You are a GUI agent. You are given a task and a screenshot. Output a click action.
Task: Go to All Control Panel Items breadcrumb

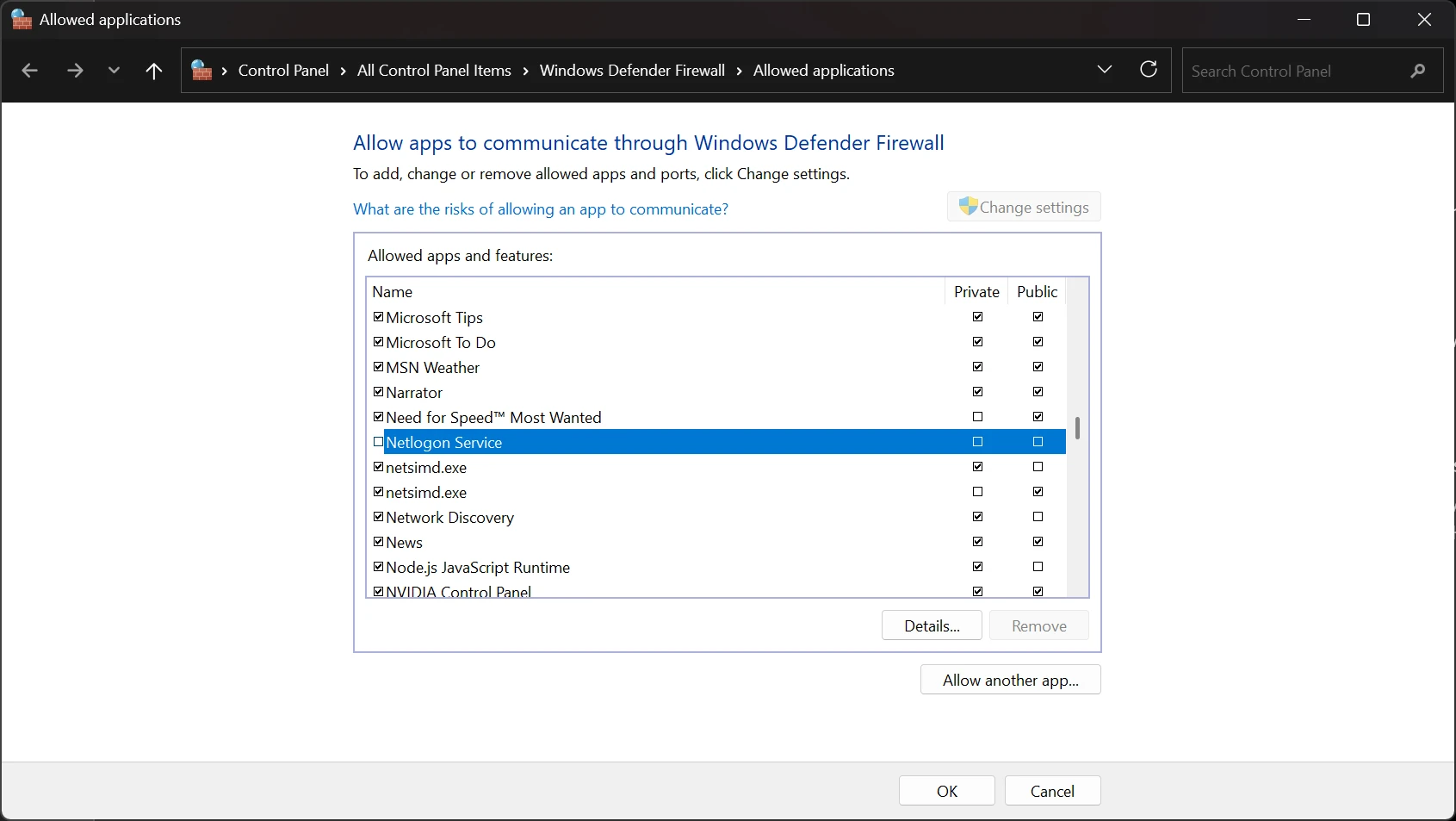tap(434, 71)
